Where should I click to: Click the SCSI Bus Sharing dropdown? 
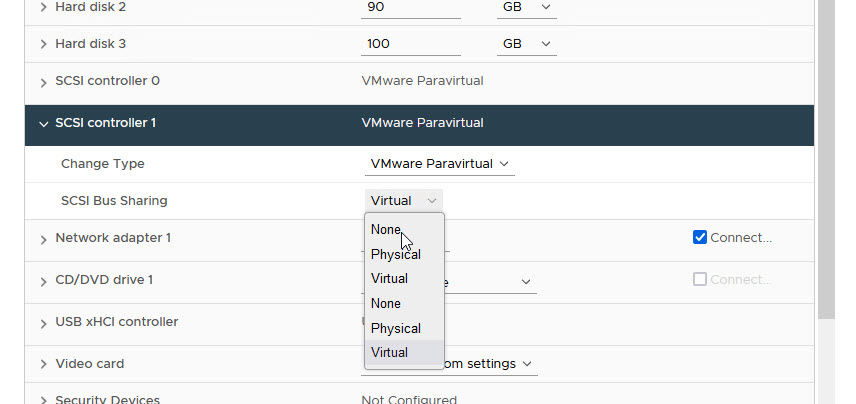point(403,200)
